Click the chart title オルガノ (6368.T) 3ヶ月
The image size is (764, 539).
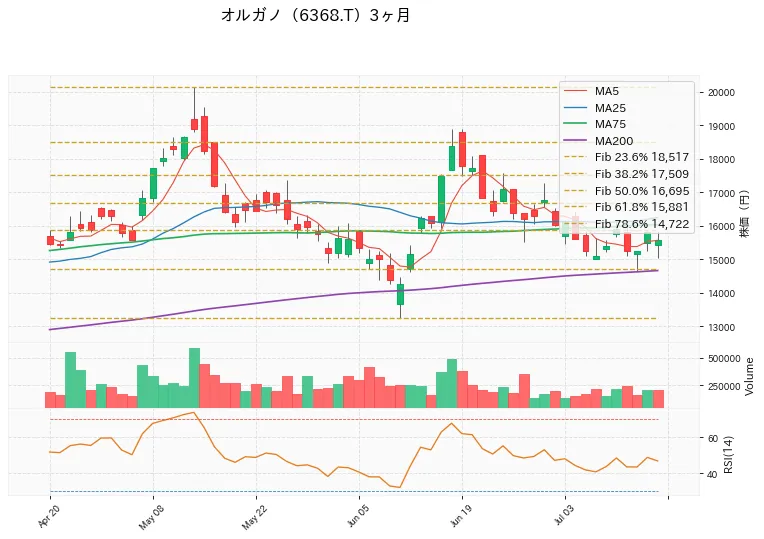point(316,15)
